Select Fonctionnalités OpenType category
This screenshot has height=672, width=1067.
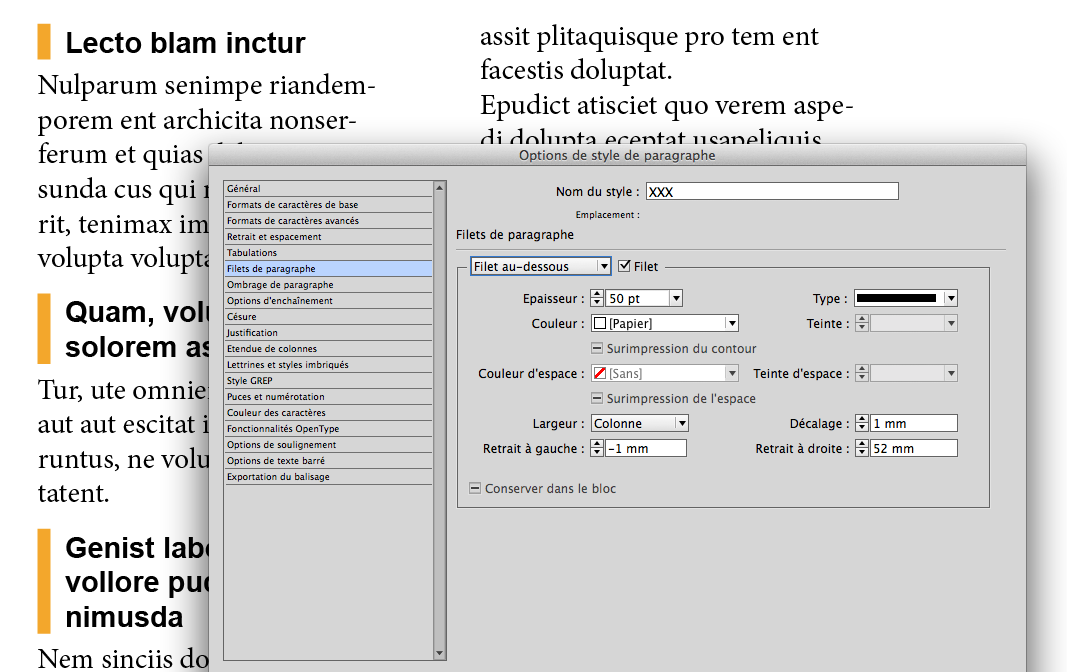click(x=328, y=428)
